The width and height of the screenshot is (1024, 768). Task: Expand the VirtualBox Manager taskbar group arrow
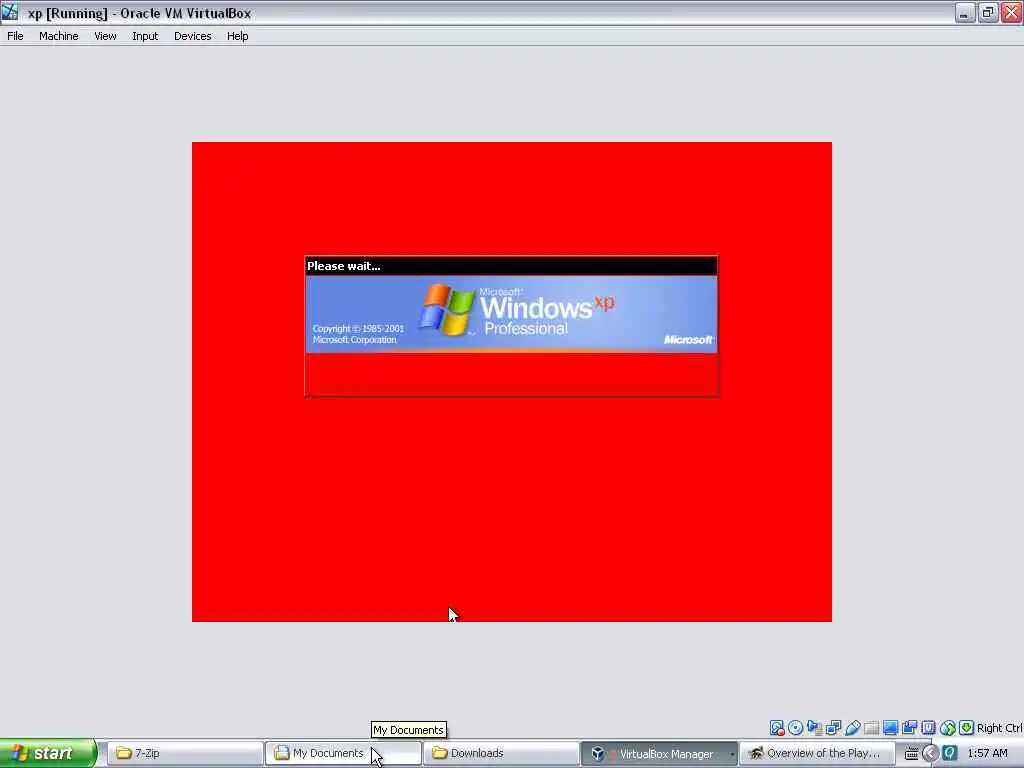click(732, 754)
